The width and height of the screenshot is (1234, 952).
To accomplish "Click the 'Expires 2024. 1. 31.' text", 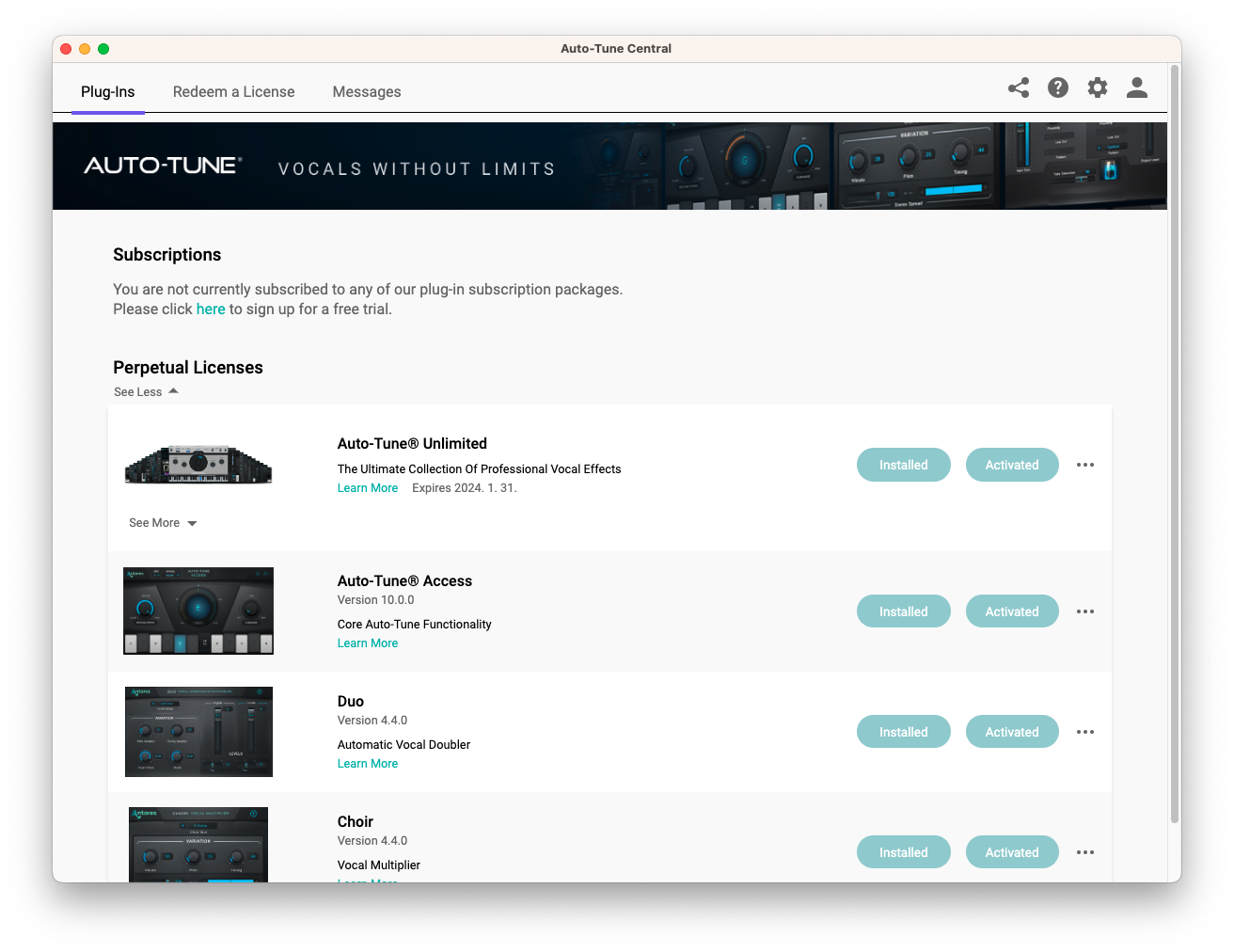I will pos(465,488).
